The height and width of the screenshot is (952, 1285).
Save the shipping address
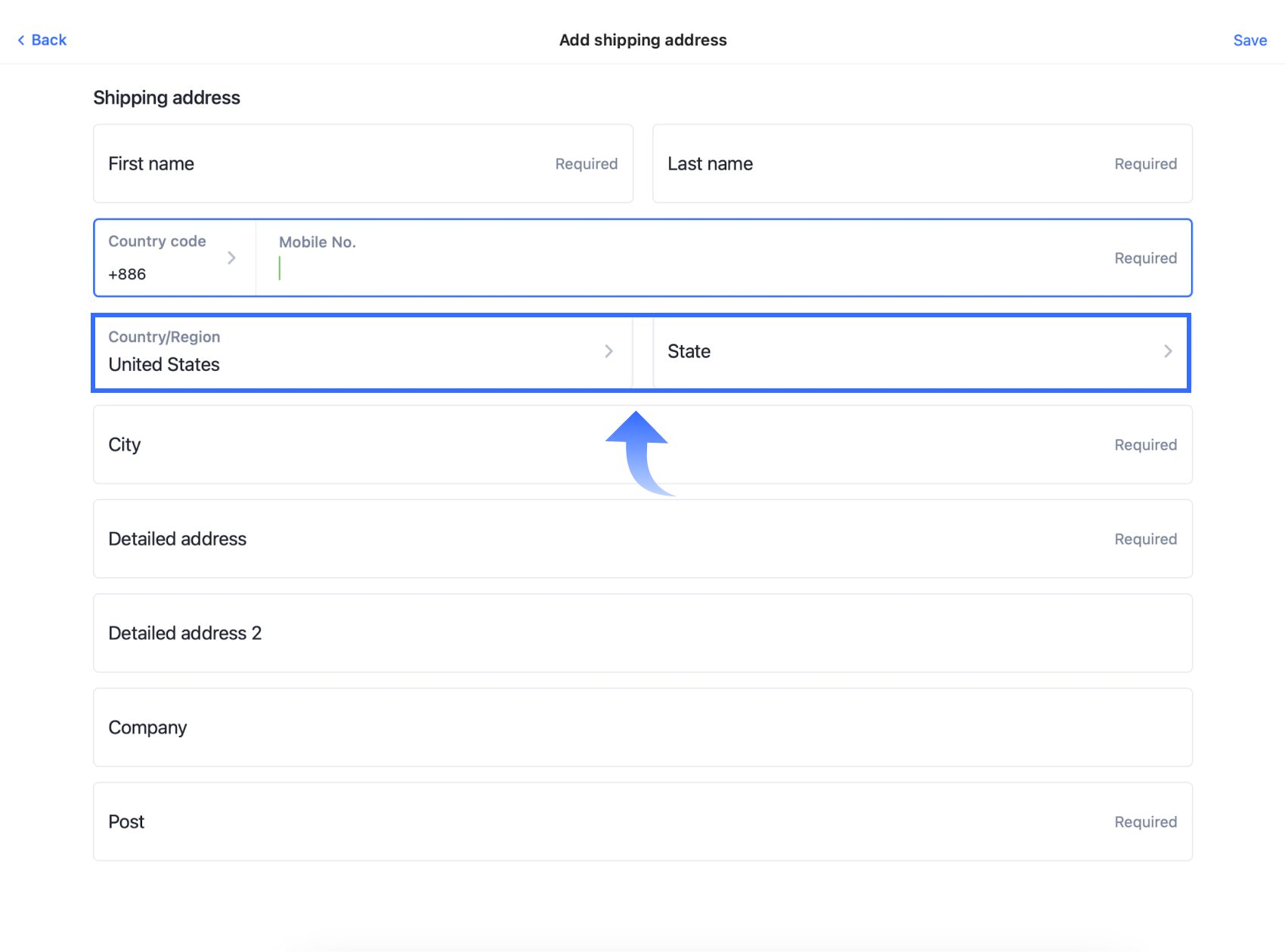coord(1249,41)
